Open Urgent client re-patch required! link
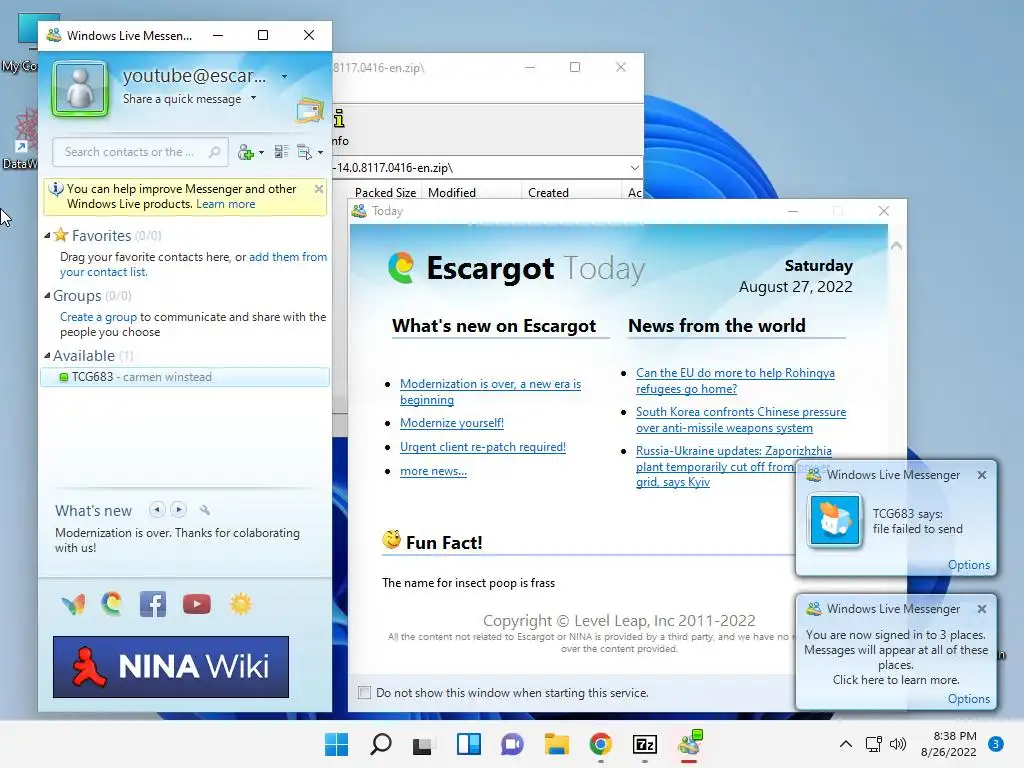This screenshot has height=768, width=1024. tap(483, 447)
